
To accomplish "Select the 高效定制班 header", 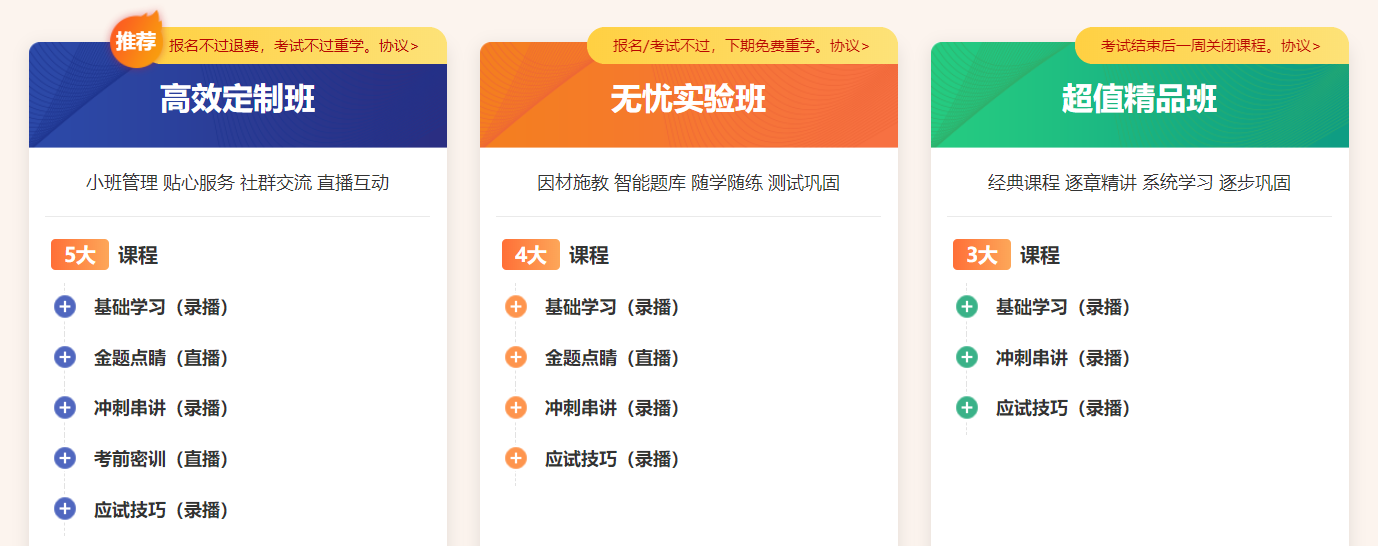I will coord(238,100).
